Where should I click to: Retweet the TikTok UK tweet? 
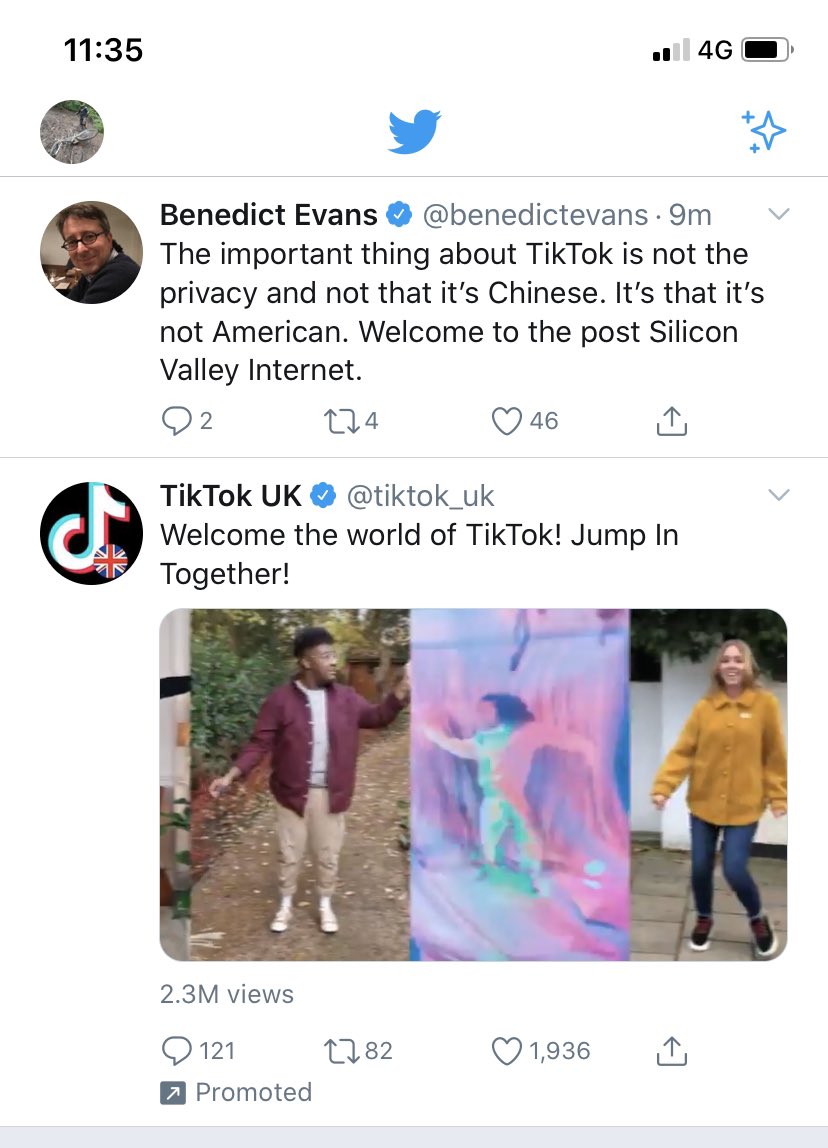pyautogui.click(x=358, y=1051)
